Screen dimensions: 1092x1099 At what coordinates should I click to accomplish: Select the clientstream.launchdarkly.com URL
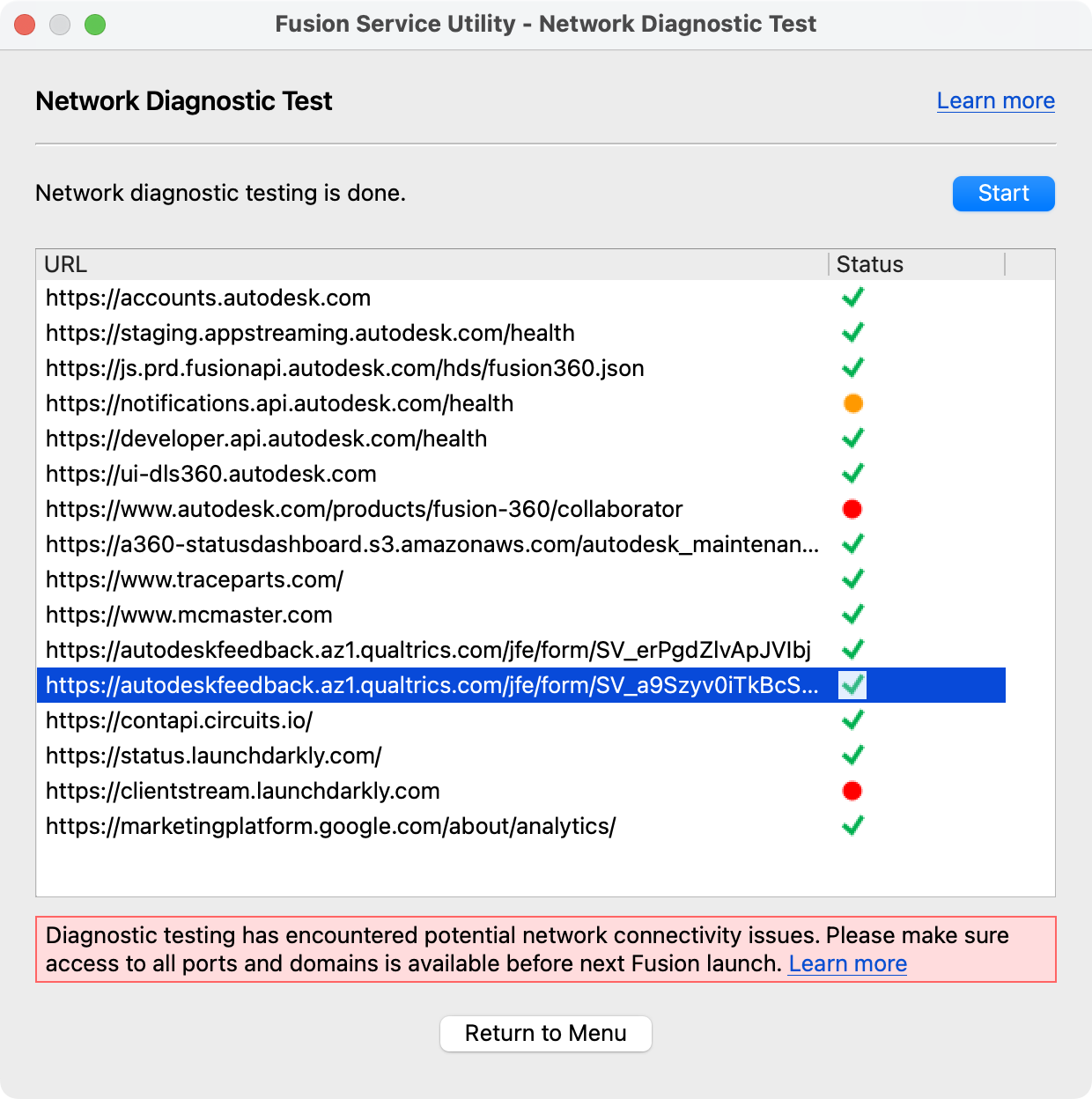[x=243, y=792]
